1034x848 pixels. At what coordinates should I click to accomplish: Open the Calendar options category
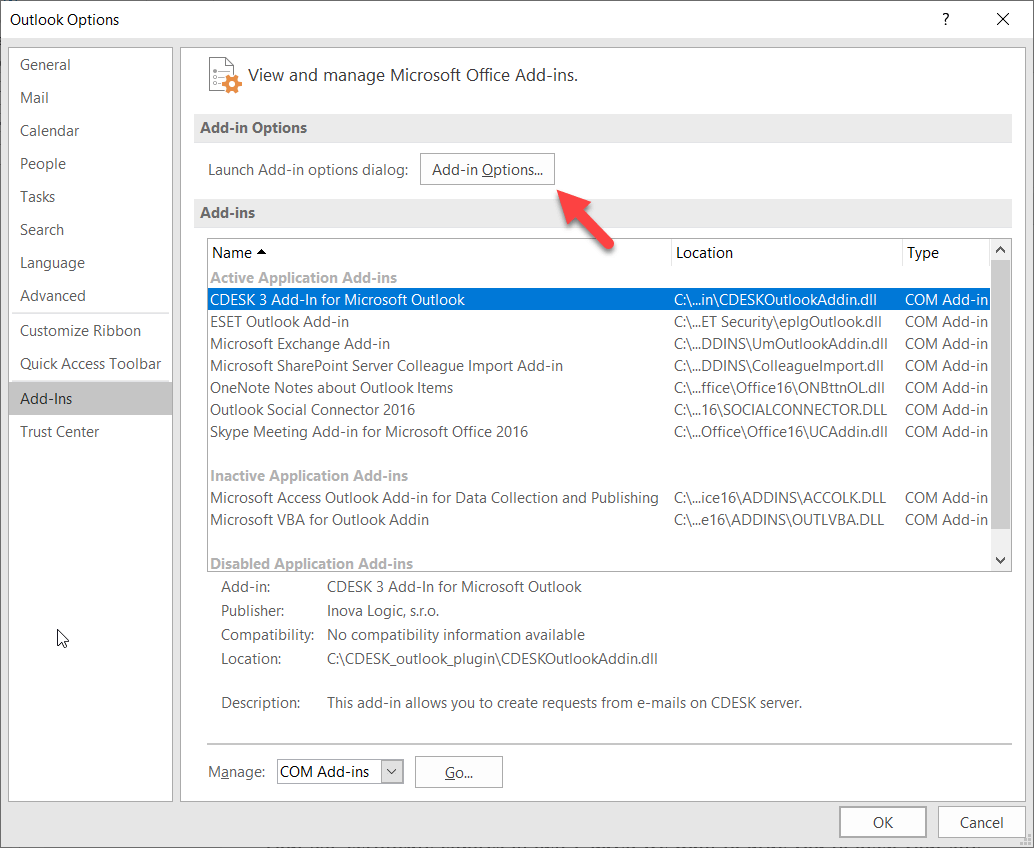pyautogui.click(x=90, y=131)
